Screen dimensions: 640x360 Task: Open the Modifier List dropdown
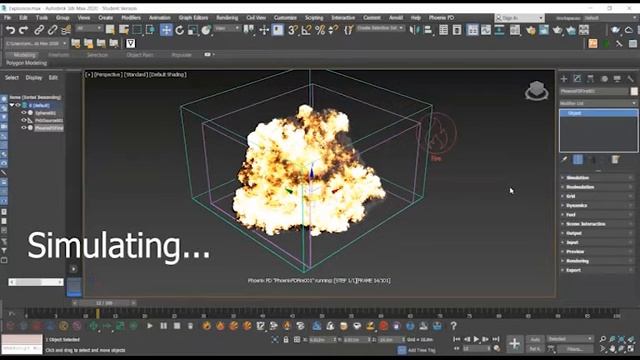pos(598,103)
